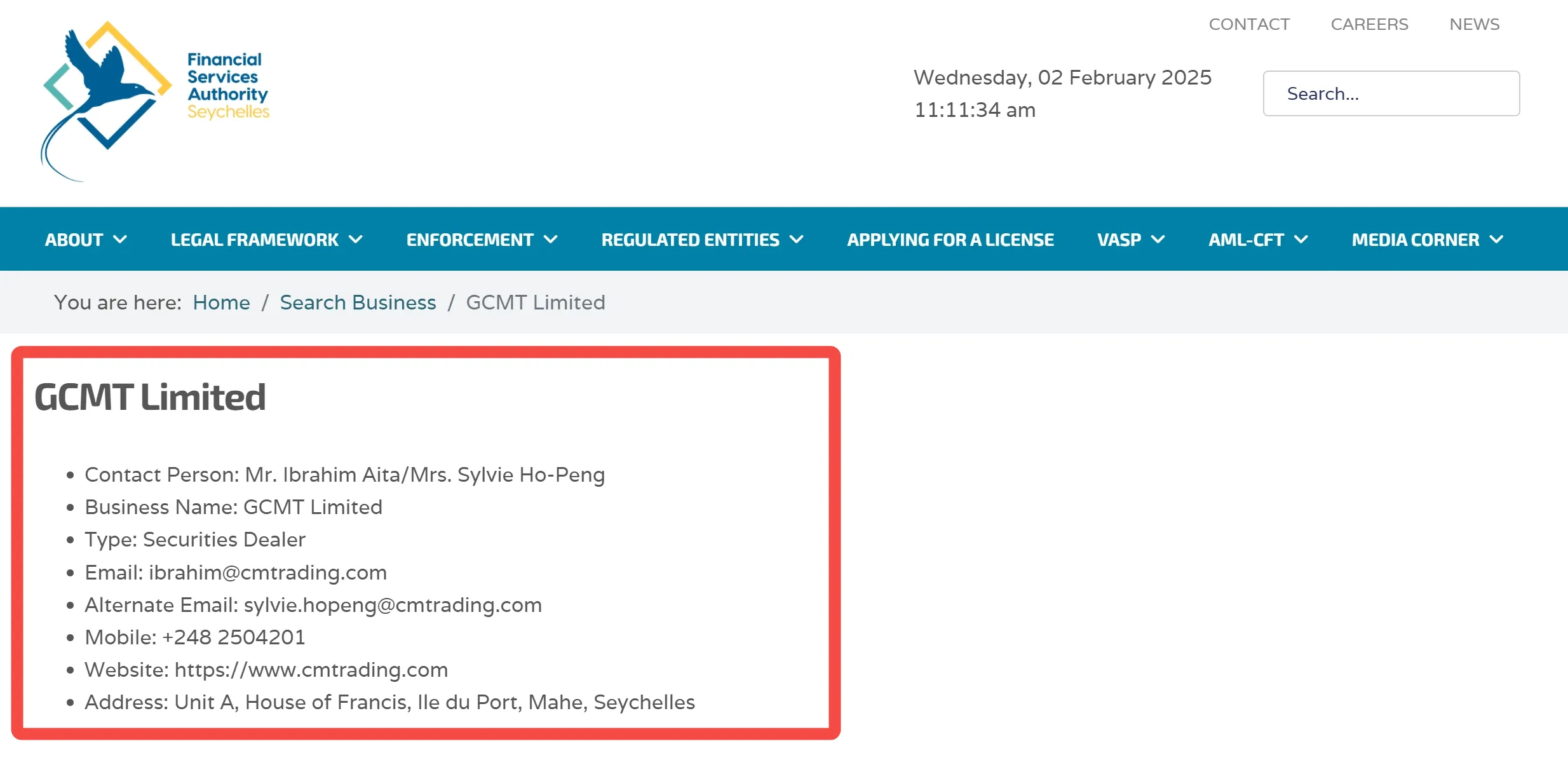Click the Type: Securities Dealer line

195,539
